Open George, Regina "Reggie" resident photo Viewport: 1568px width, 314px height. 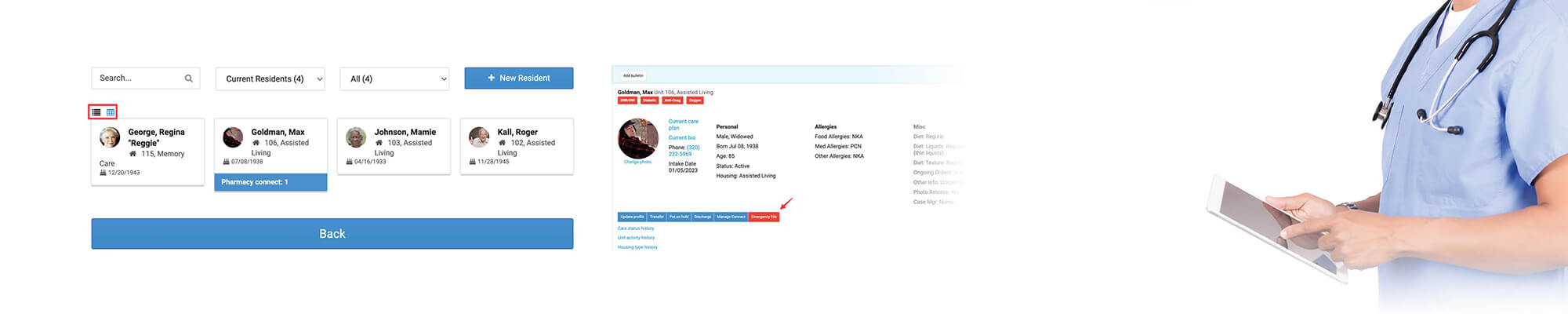click(110, 137)
